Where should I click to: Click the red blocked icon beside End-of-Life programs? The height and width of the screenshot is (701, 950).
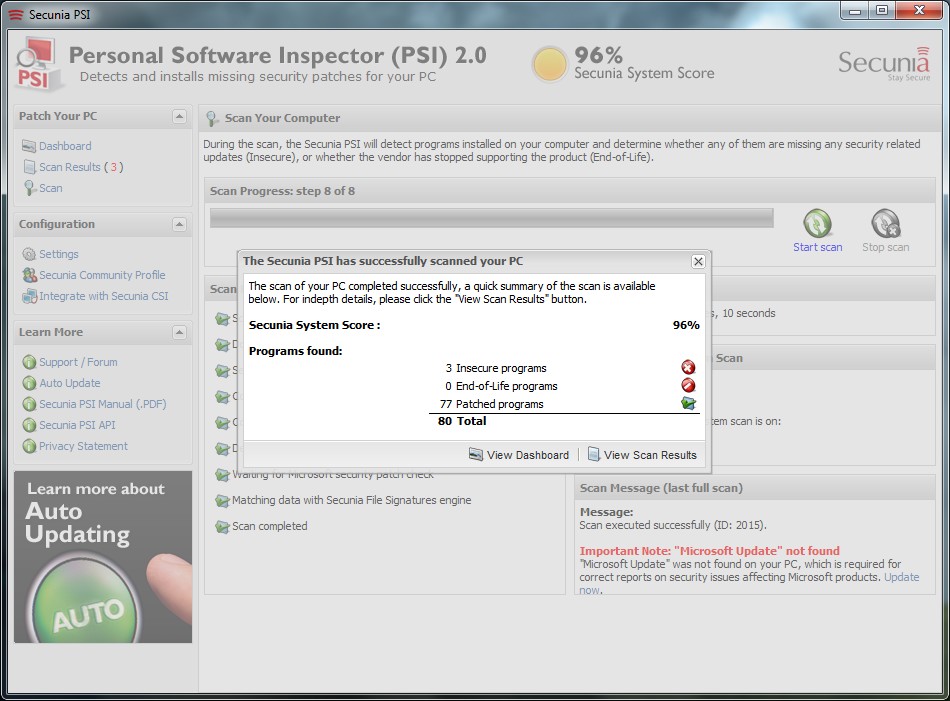pos(688,385)
